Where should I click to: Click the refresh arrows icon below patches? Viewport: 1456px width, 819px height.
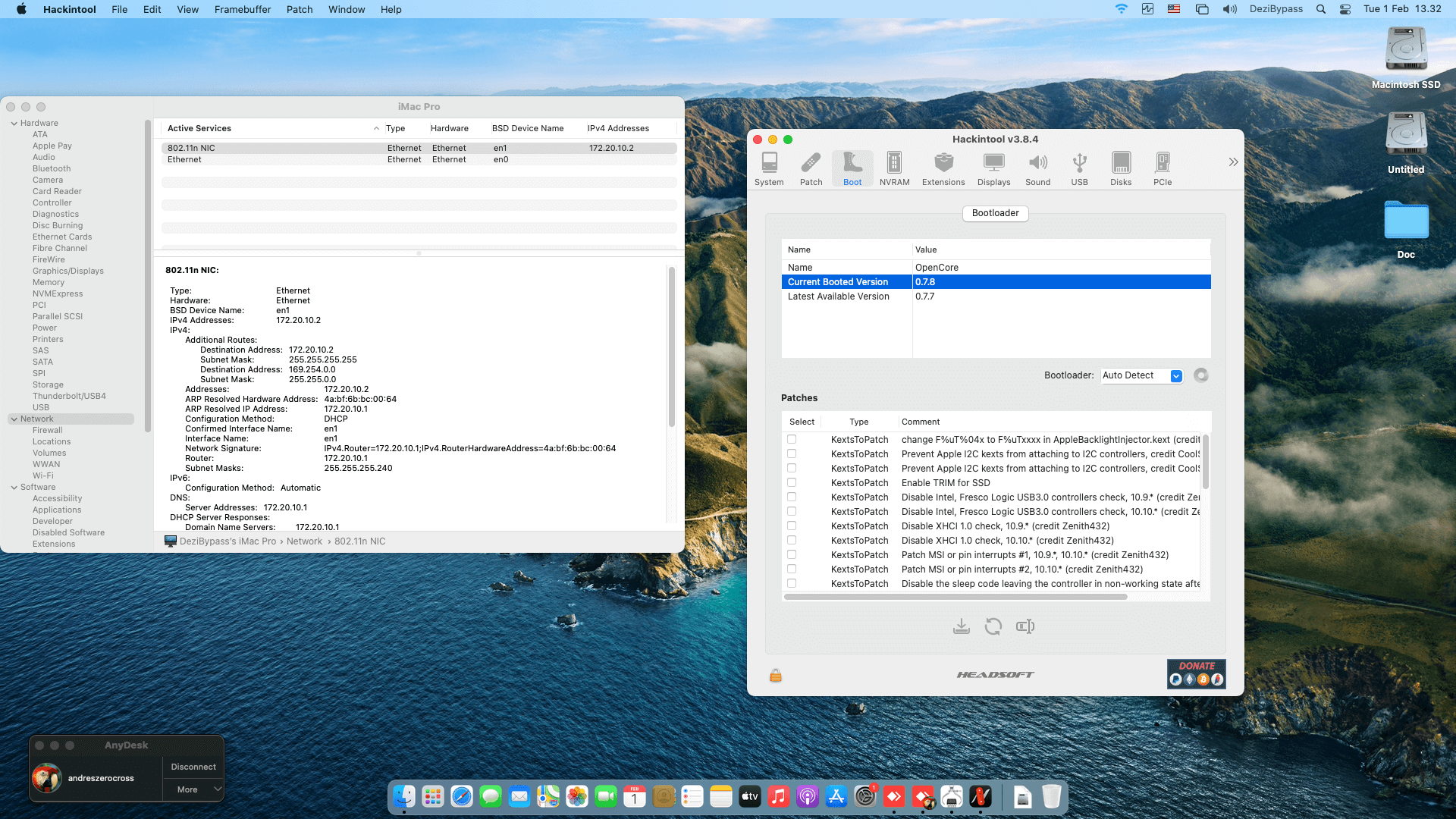(x=993, y=626)
